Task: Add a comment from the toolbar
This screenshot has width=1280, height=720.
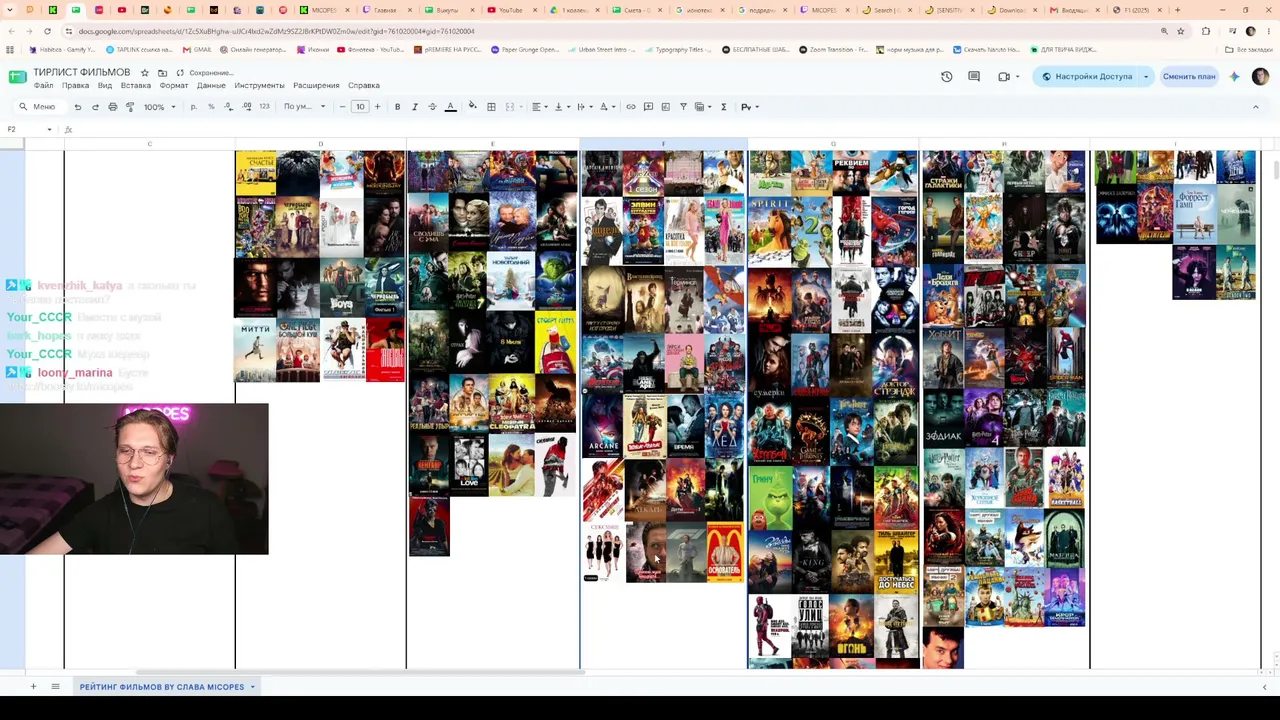Action: [648, 107]
